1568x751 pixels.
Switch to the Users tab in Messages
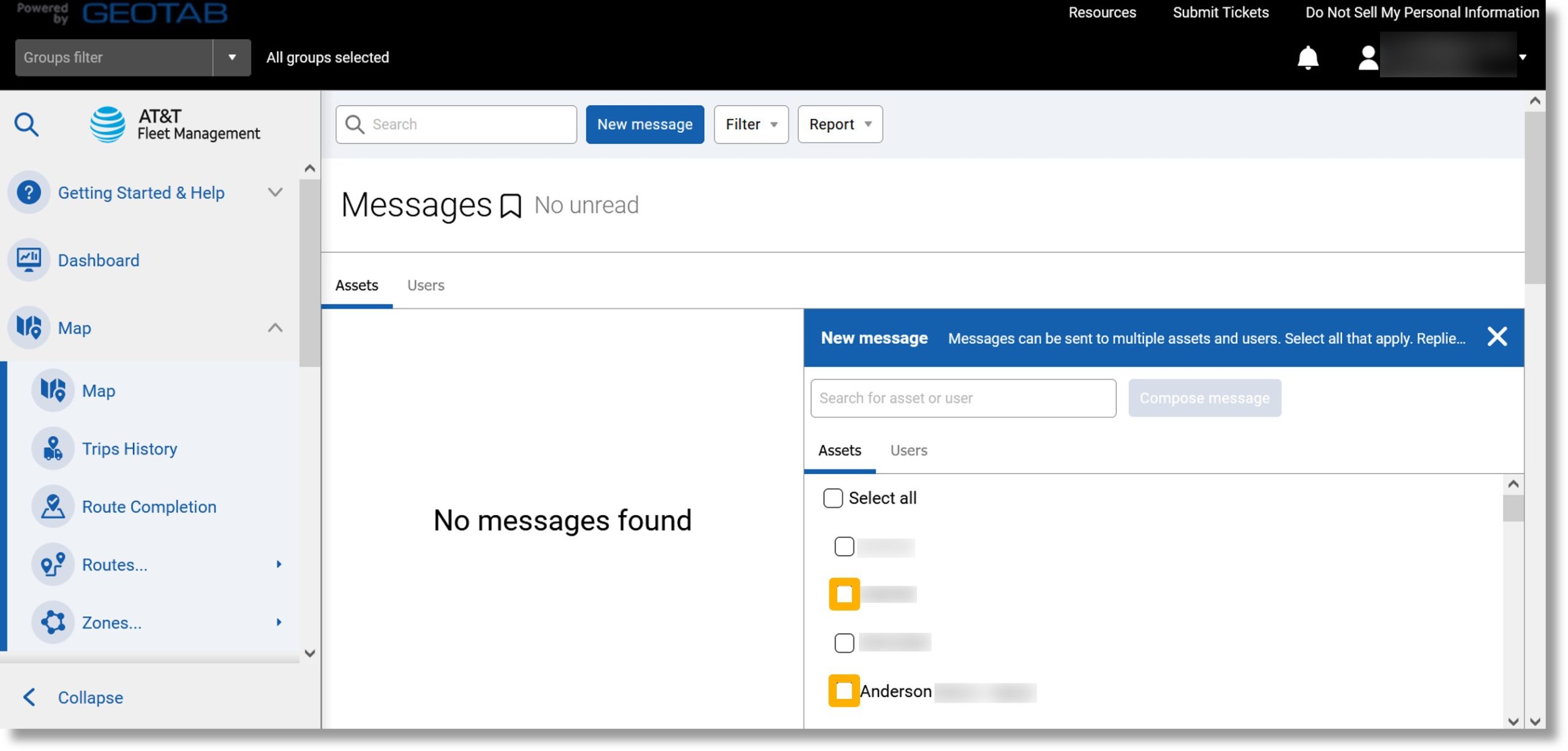(425, 284)
